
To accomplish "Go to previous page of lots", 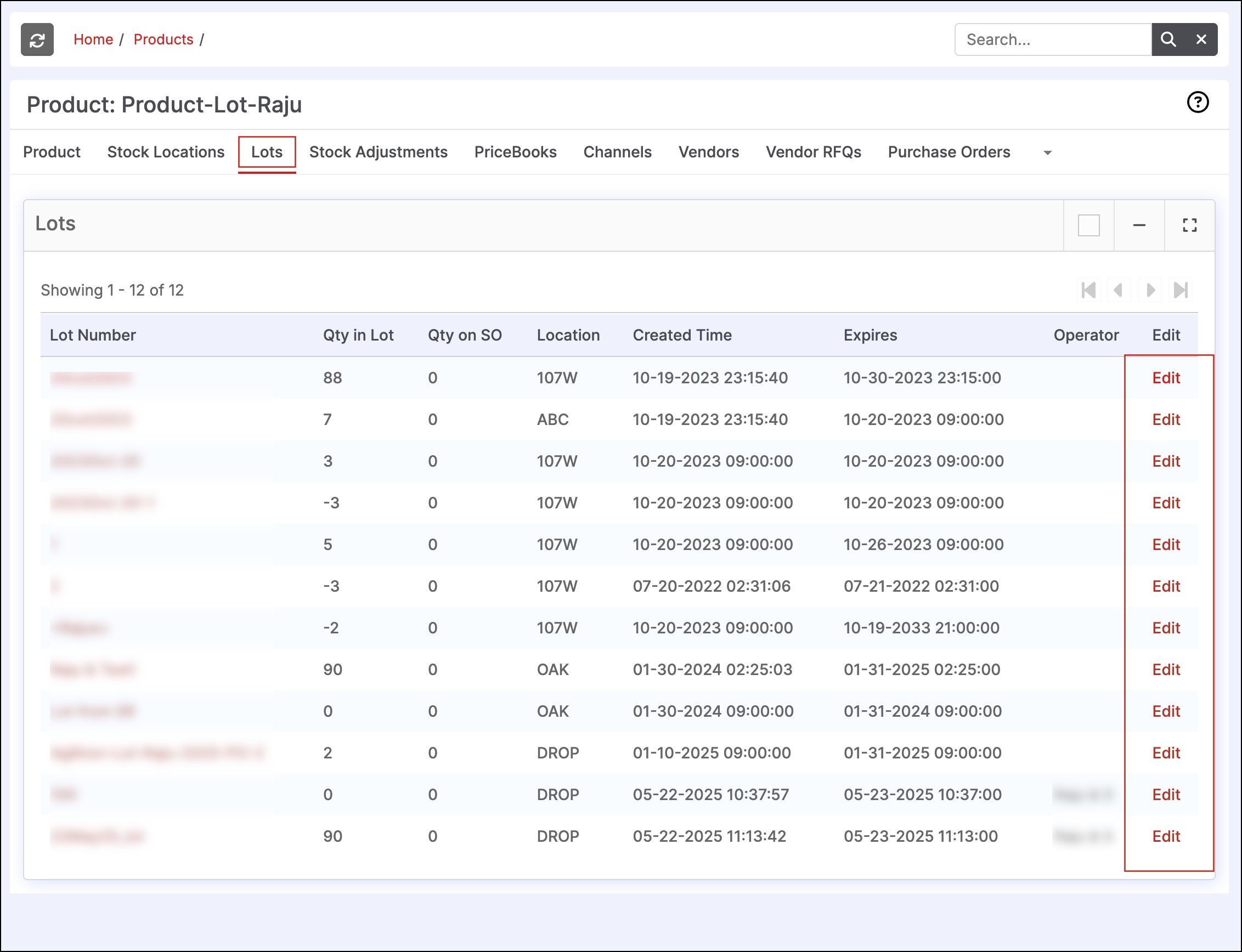I will click(x=1119, y=290).
